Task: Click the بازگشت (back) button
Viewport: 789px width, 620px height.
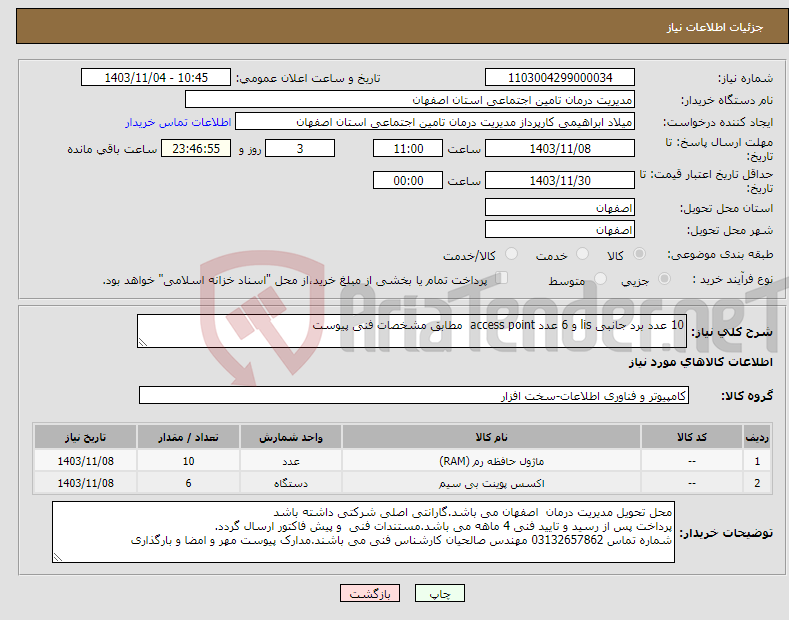Action: (x=370, y=593)
